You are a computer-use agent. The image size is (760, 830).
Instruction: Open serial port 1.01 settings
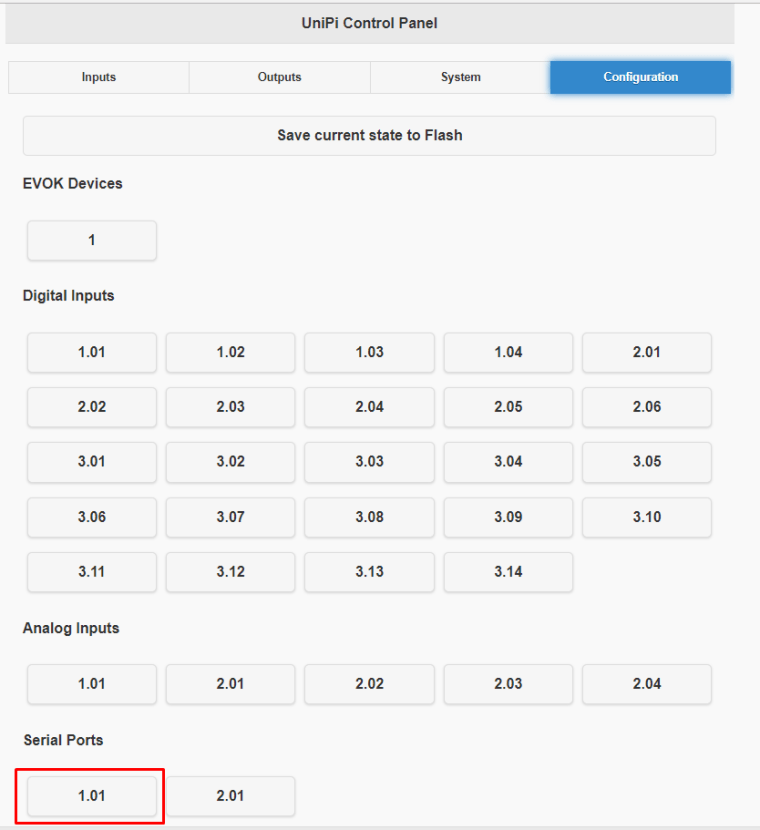click(92, 796)
